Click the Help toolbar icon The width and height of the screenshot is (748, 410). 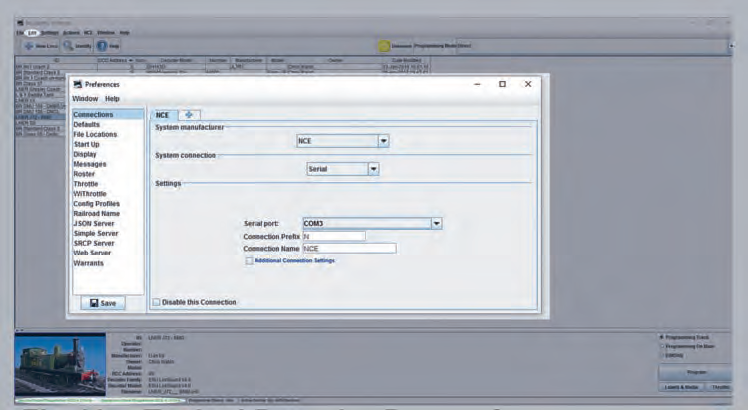(103, 46)
